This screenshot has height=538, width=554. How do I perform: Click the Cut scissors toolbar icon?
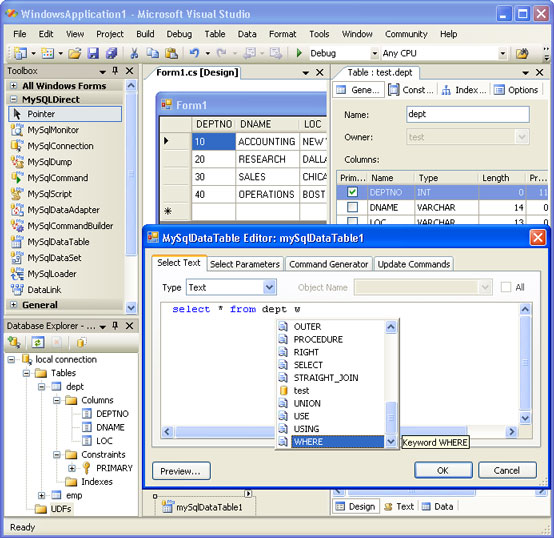click(x=134, y=53)
